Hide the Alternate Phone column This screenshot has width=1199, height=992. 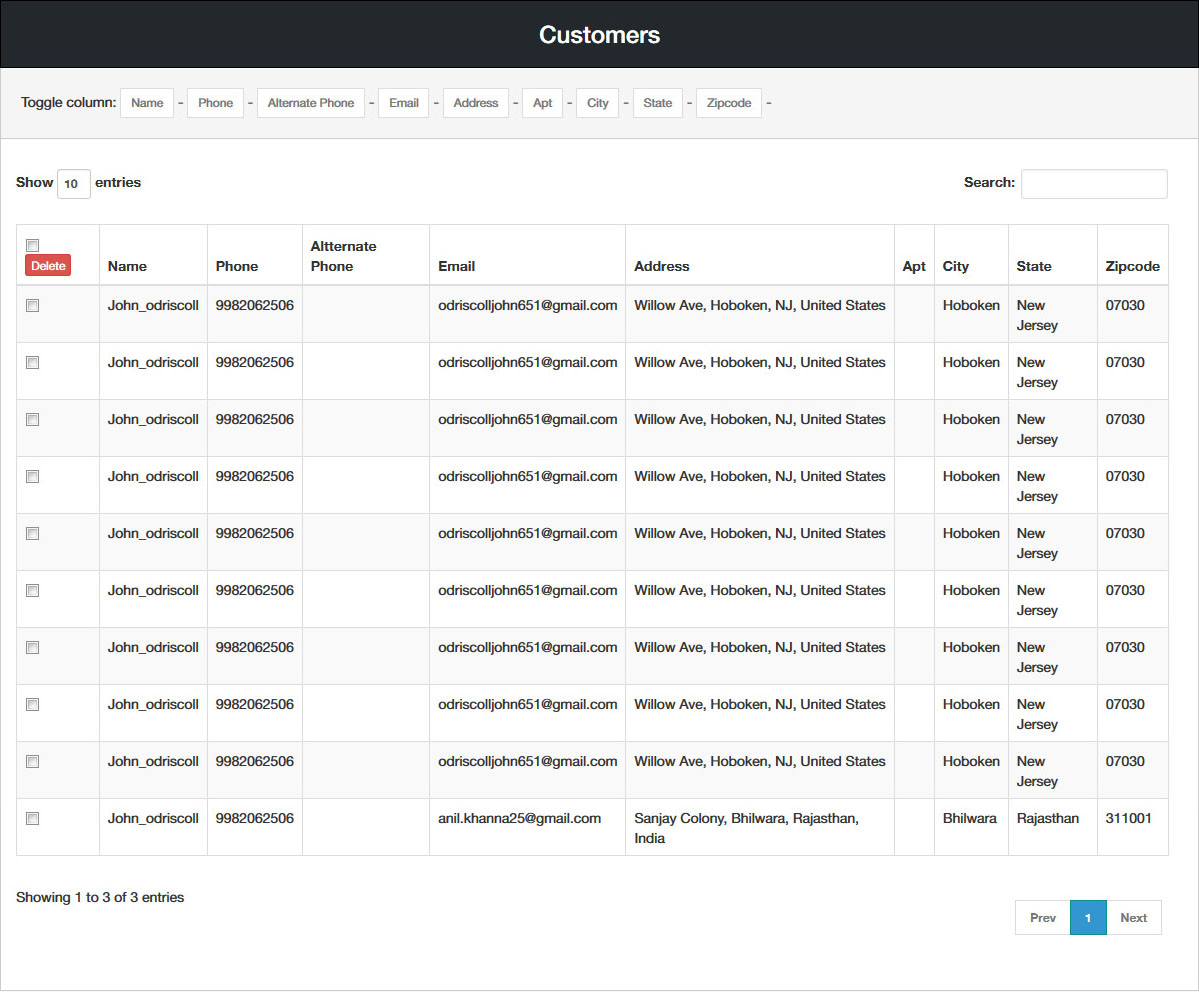tap(311, 103)
